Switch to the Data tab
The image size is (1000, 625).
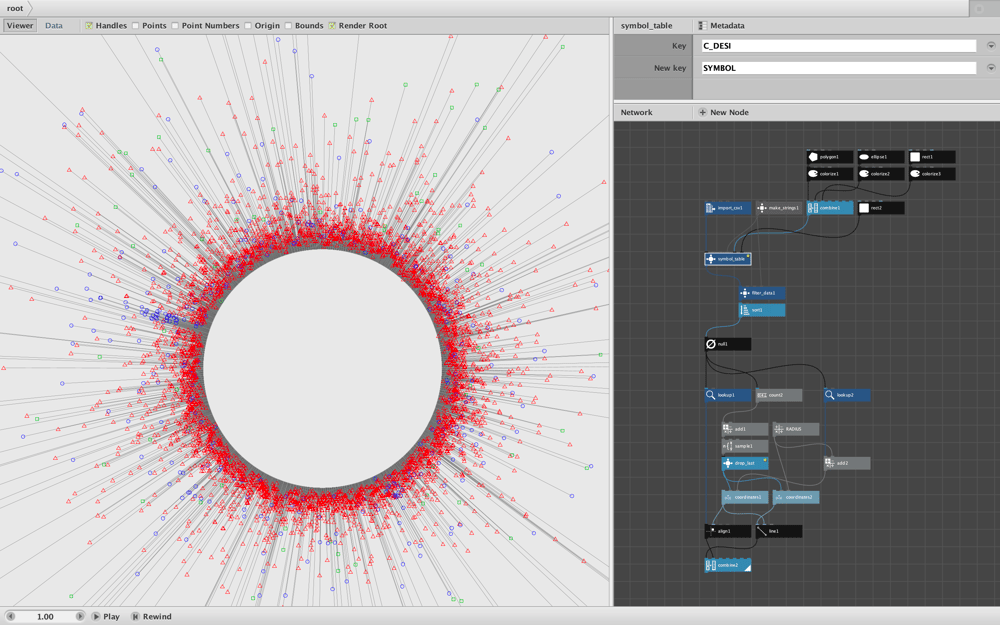click(x=54, y=26)
